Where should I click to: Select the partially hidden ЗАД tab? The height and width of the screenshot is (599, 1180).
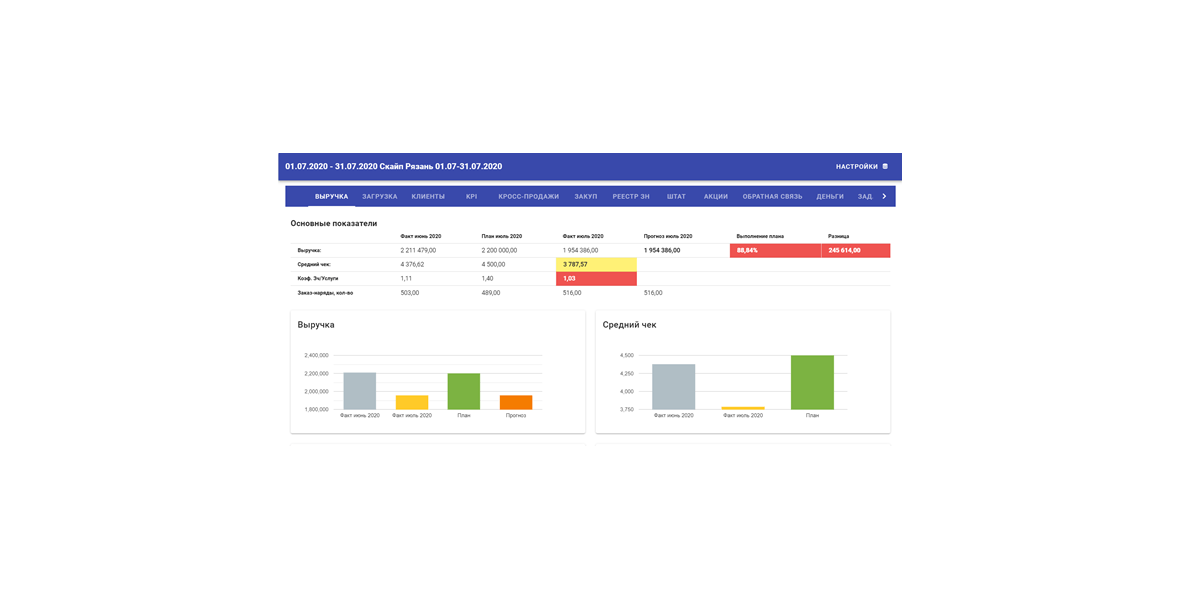coord(865,196)
